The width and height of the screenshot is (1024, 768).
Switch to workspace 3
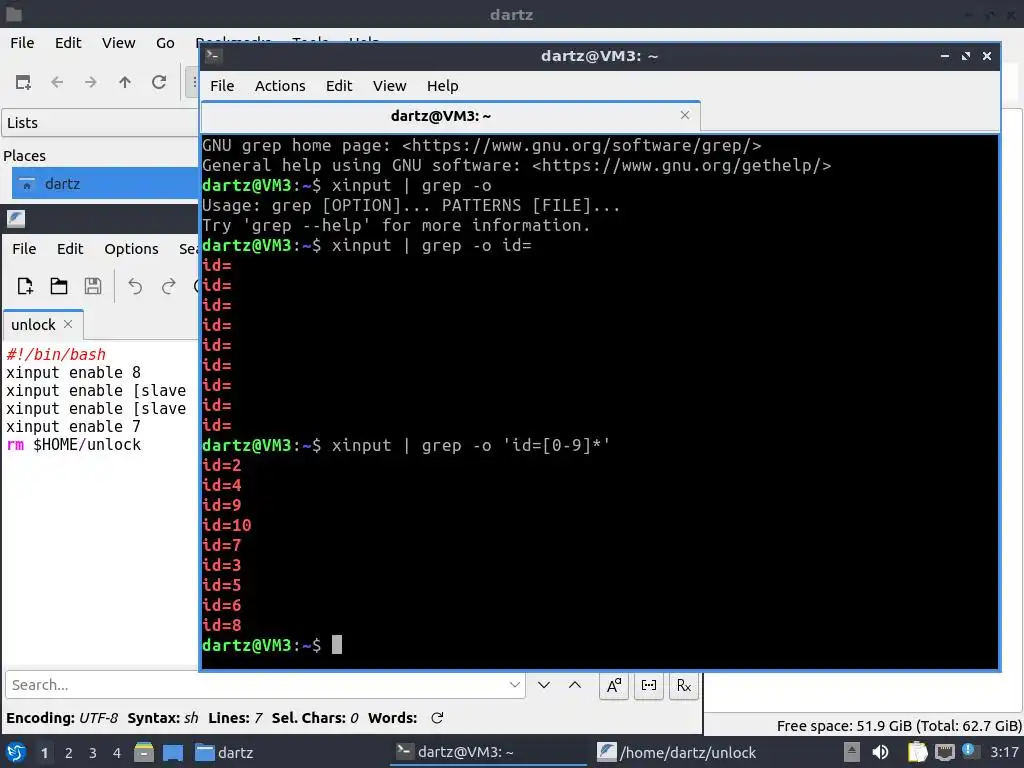click(x=93, y=753)
